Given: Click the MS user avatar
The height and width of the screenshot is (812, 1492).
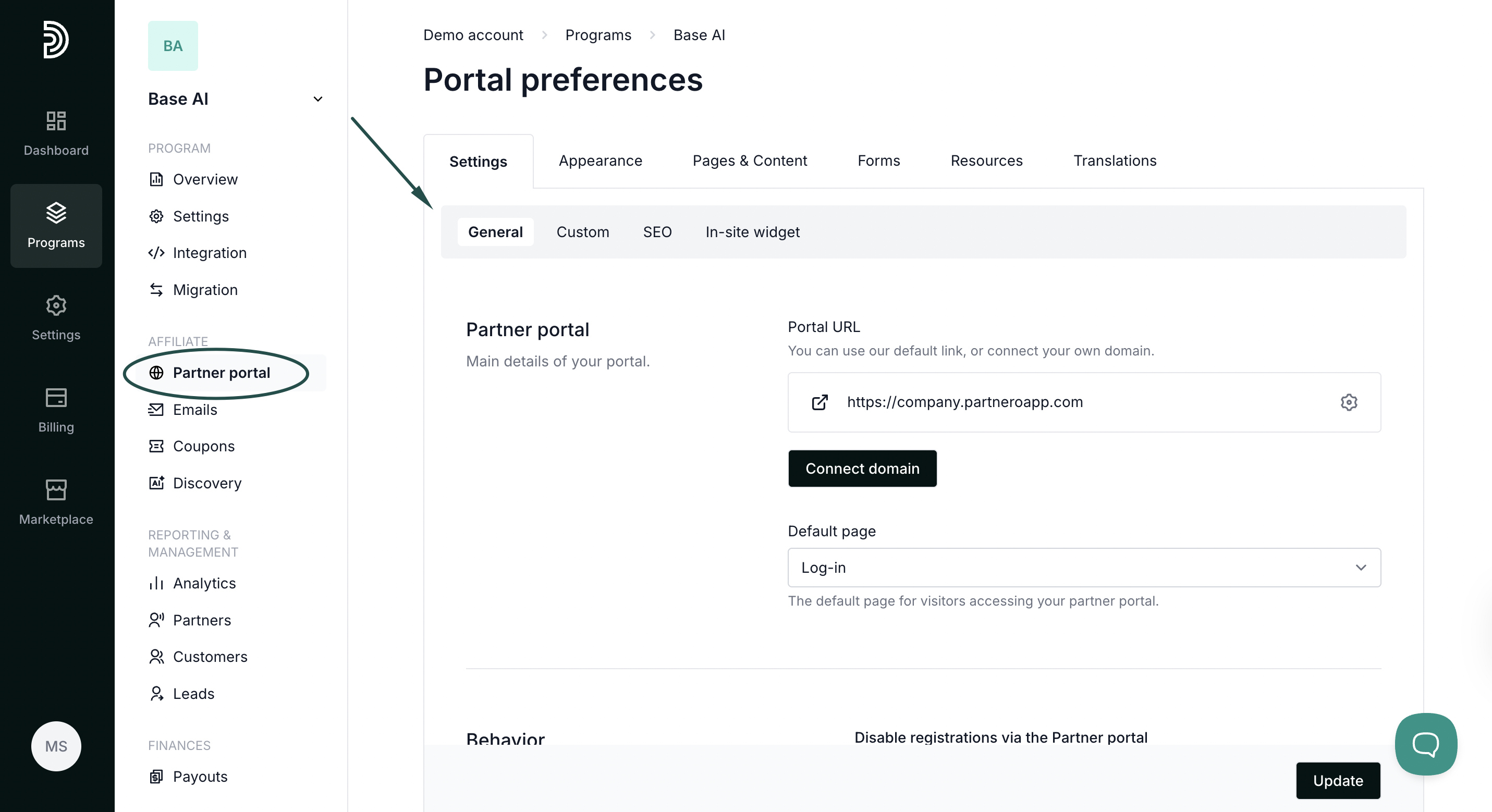Looking at the screenshot, I should point(56,746).
